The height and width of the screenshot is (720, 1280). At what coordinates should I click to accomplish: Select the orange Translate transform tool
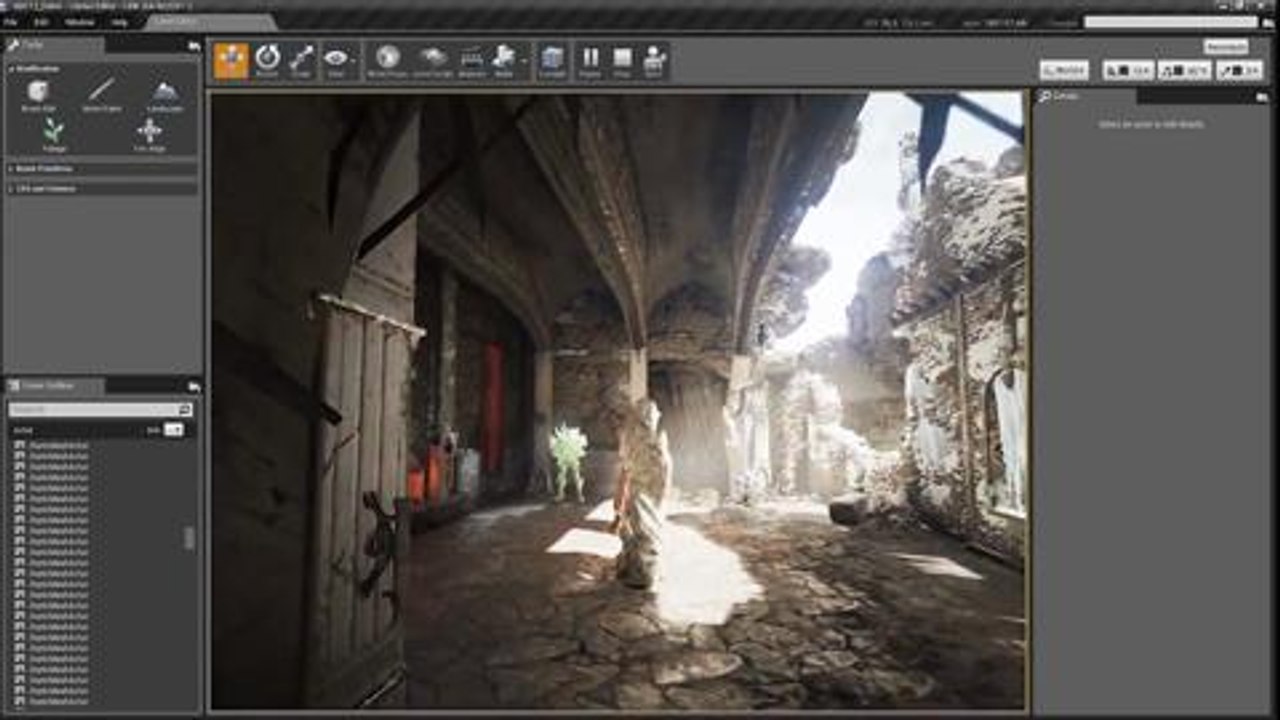(x=231, y=60)
